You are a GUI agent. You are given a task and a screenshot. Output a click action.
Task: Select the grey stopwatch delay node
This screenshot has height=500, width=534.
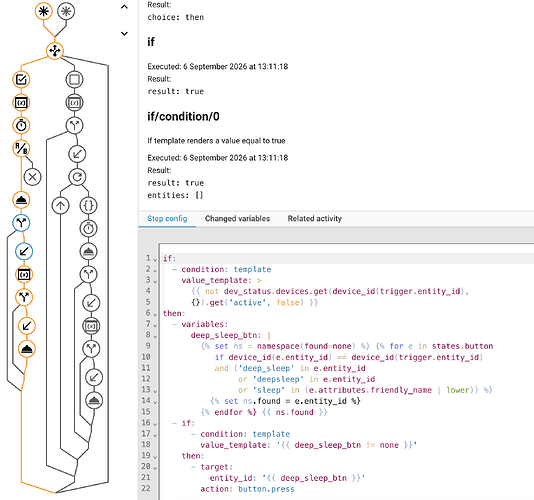(89, 229)
